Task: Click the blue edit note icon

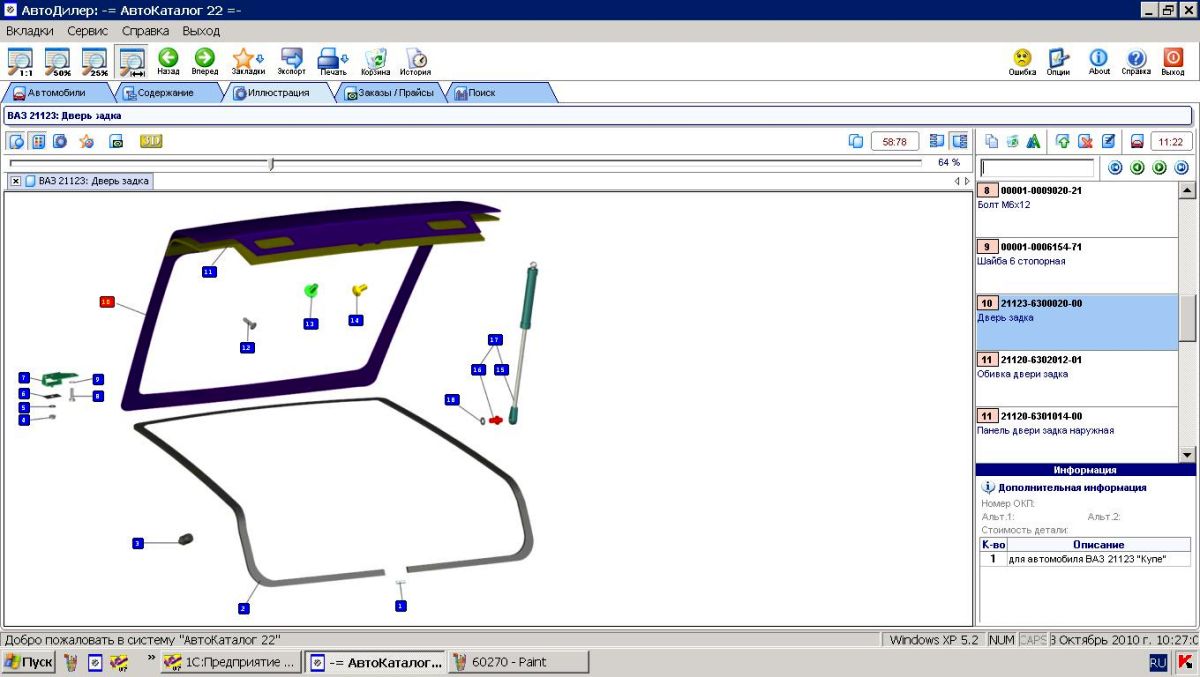Action: (1108, 141)
